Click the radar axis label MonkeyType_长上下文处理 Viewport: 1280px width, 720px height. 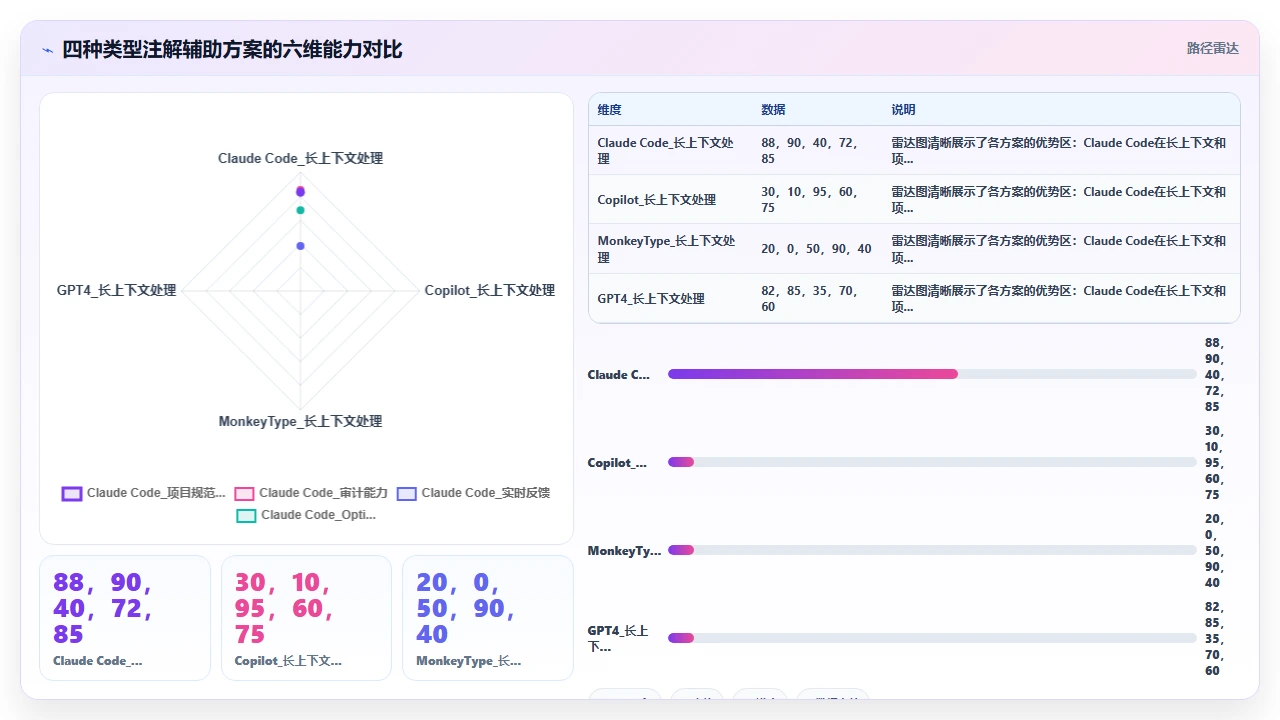pos(300,421)
